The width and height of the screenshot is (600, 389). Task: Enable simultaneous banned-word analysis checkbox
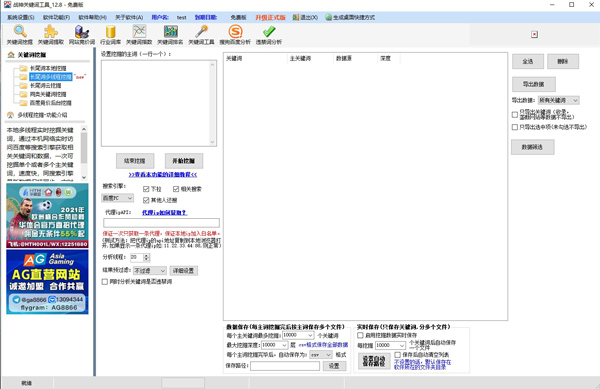click(x=104, y=282)
